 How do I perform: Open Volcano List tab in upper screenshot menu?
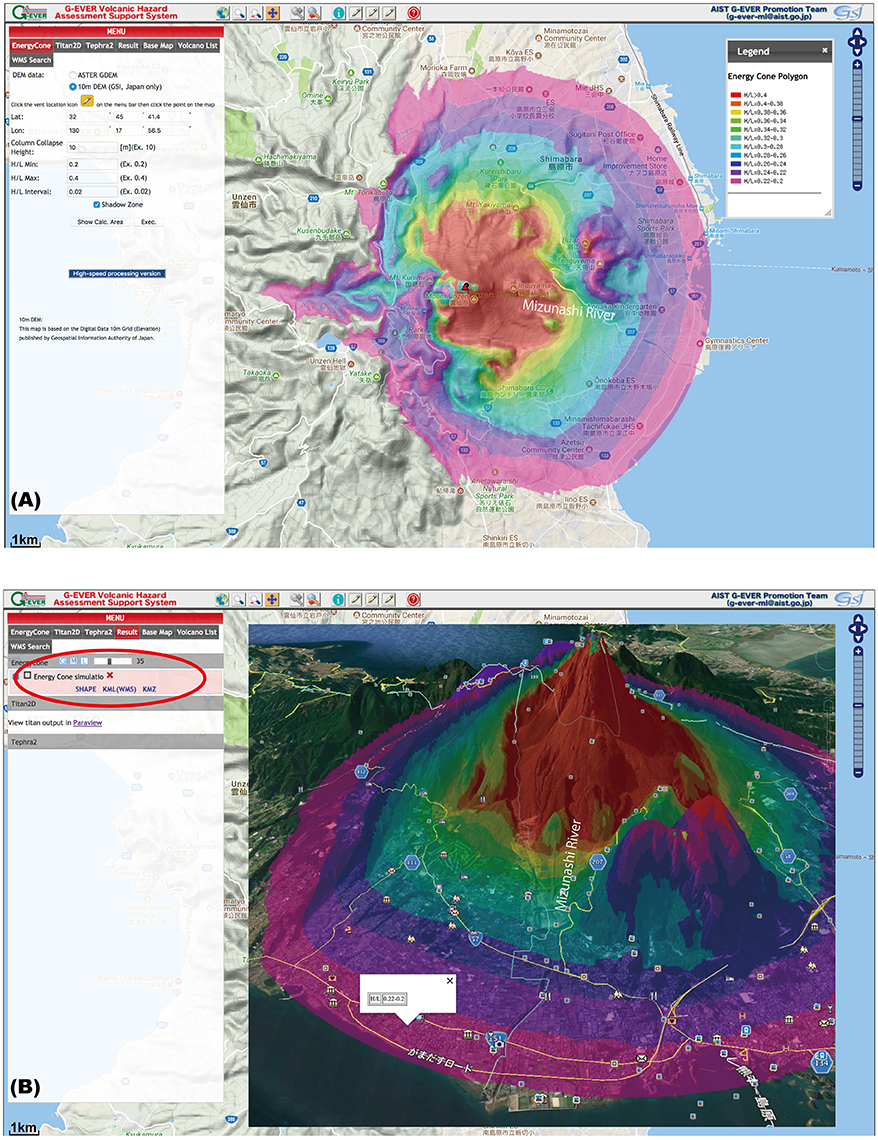click(x=198, y=45)
